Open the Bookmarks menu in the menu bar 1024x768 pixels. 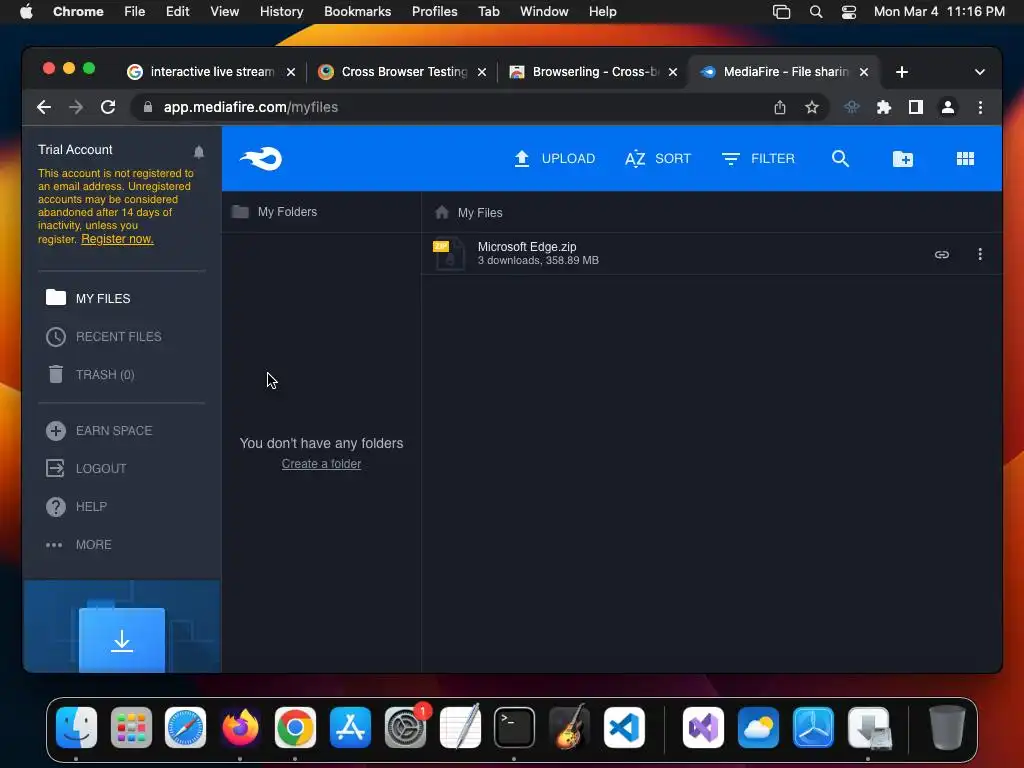click(357, 11)
